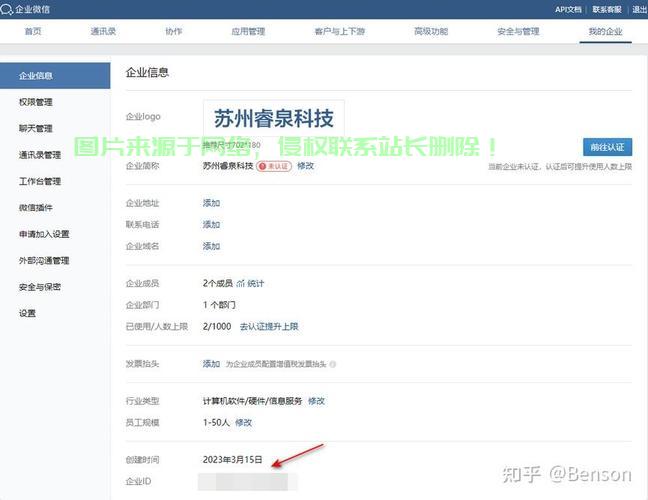Click the 1 个部门 department count
This screenshot has width=648, height=500.
[x=219, y=305]
